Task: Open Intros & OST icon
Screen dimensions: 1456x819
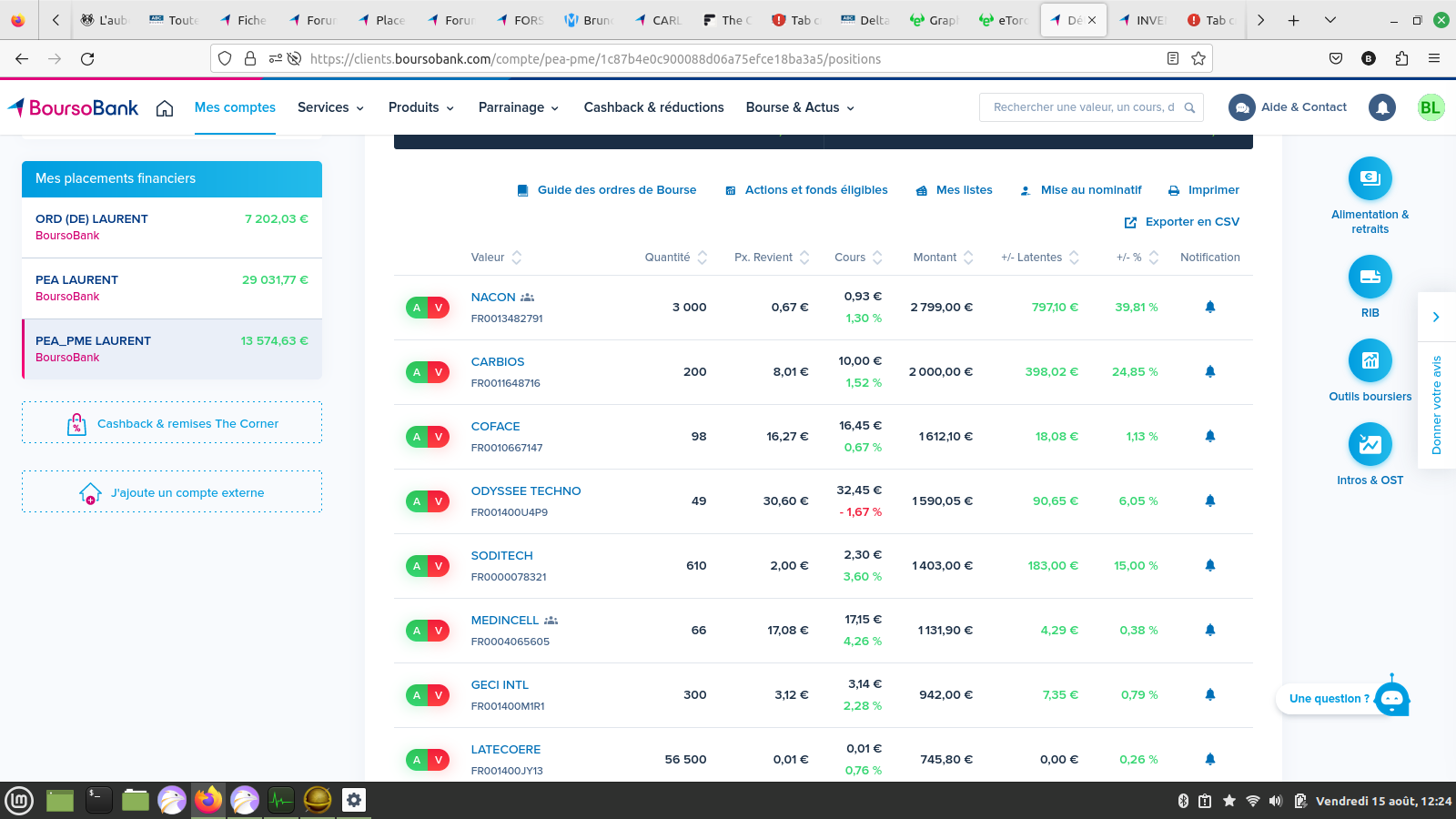Action: pyautogui.click(x=1370, y=445)
